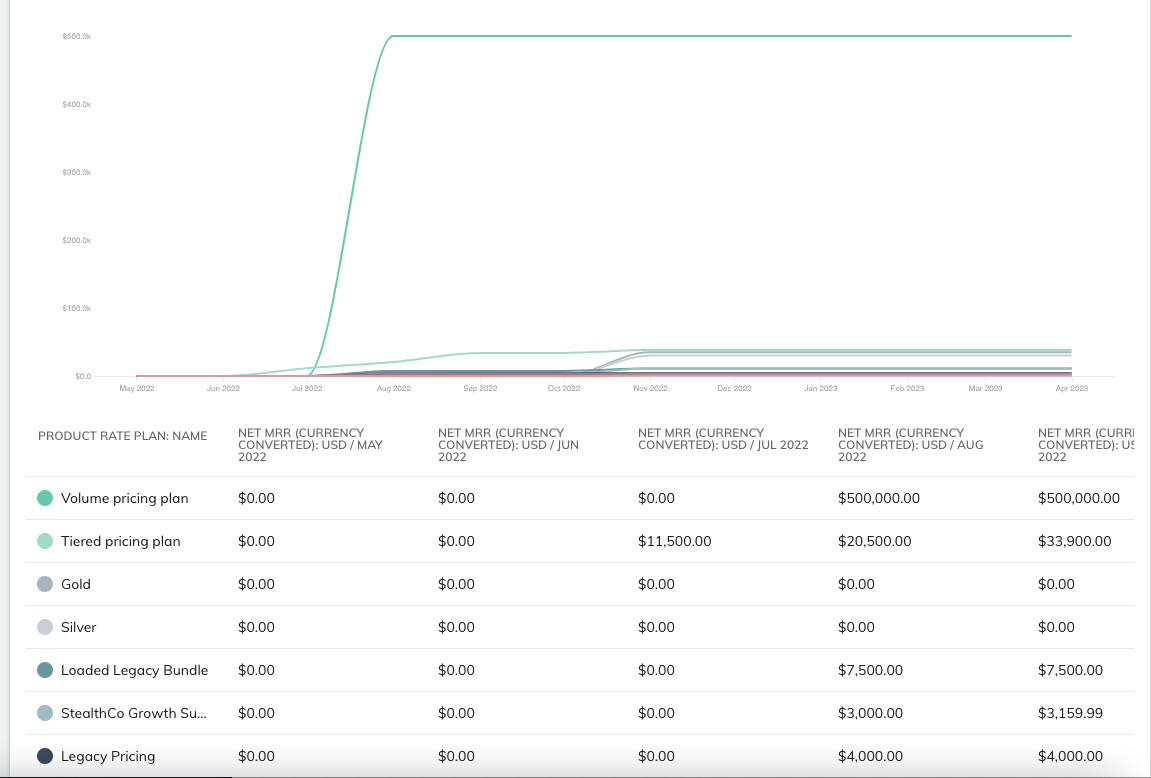The width and height of the screenshot is (1151, 778).
Task: Open the Volume pricing plan row label
Action: [x=124, y=498]
